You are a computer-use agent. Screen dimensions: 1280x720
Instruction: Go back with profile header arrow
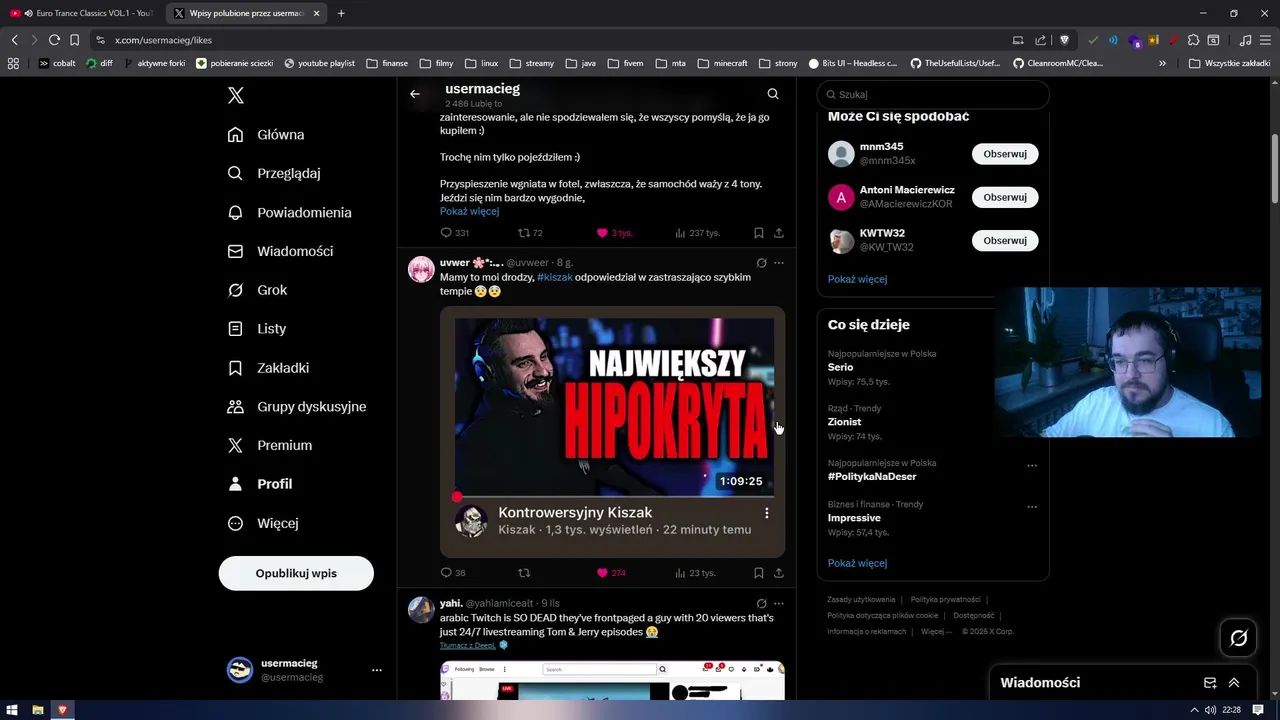pos(415,94)
